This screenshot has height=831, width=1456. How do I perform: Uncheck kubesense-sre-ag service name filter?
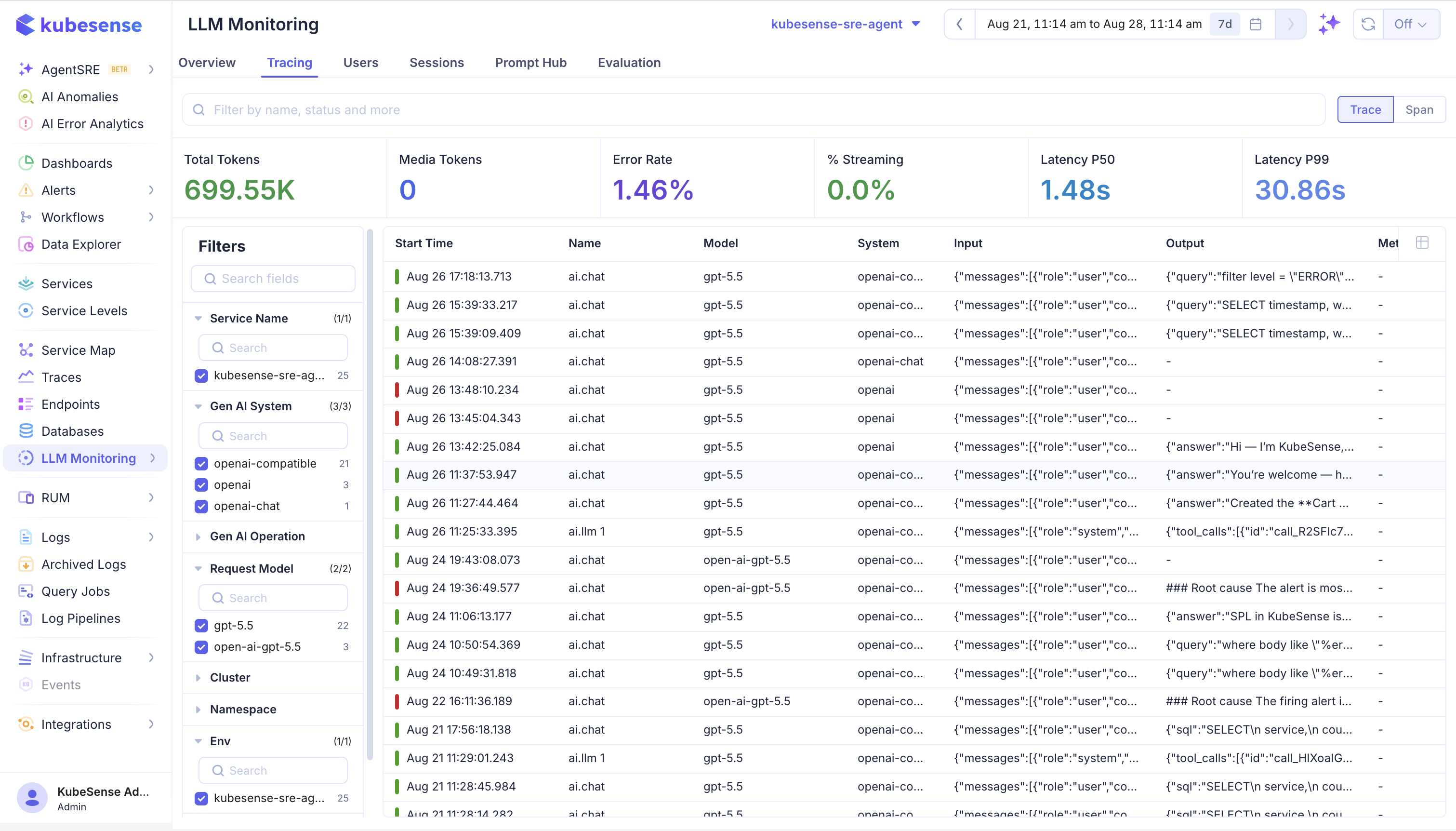point(201,375)
